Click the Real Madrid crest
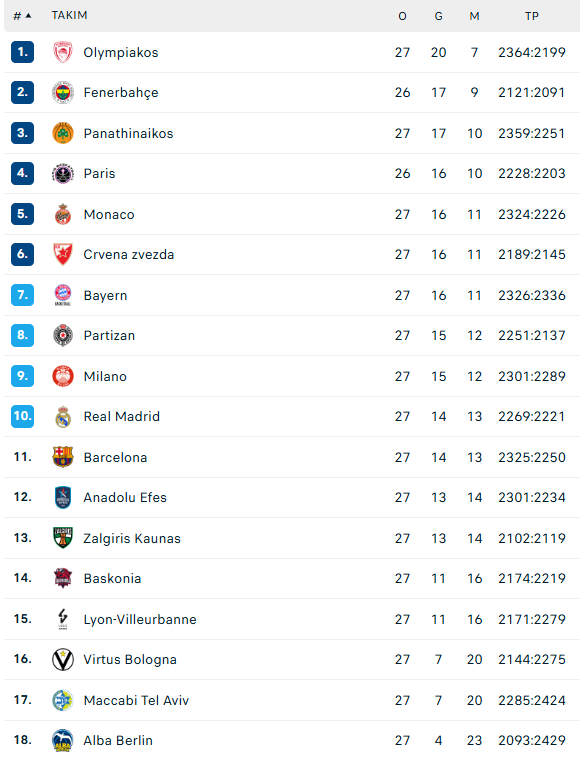The height and width of the screenshot is (757, 580). [63, 417]
